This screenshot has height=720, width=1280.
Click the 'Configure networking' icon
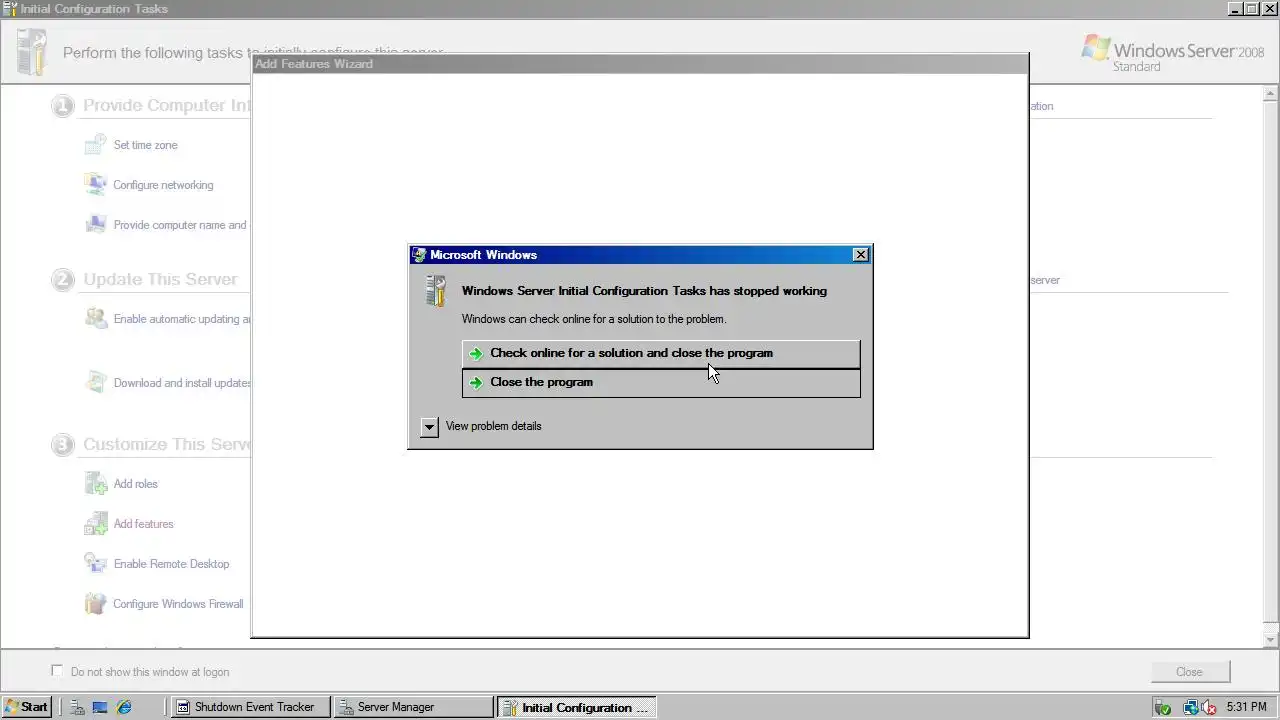click(95, 185)
